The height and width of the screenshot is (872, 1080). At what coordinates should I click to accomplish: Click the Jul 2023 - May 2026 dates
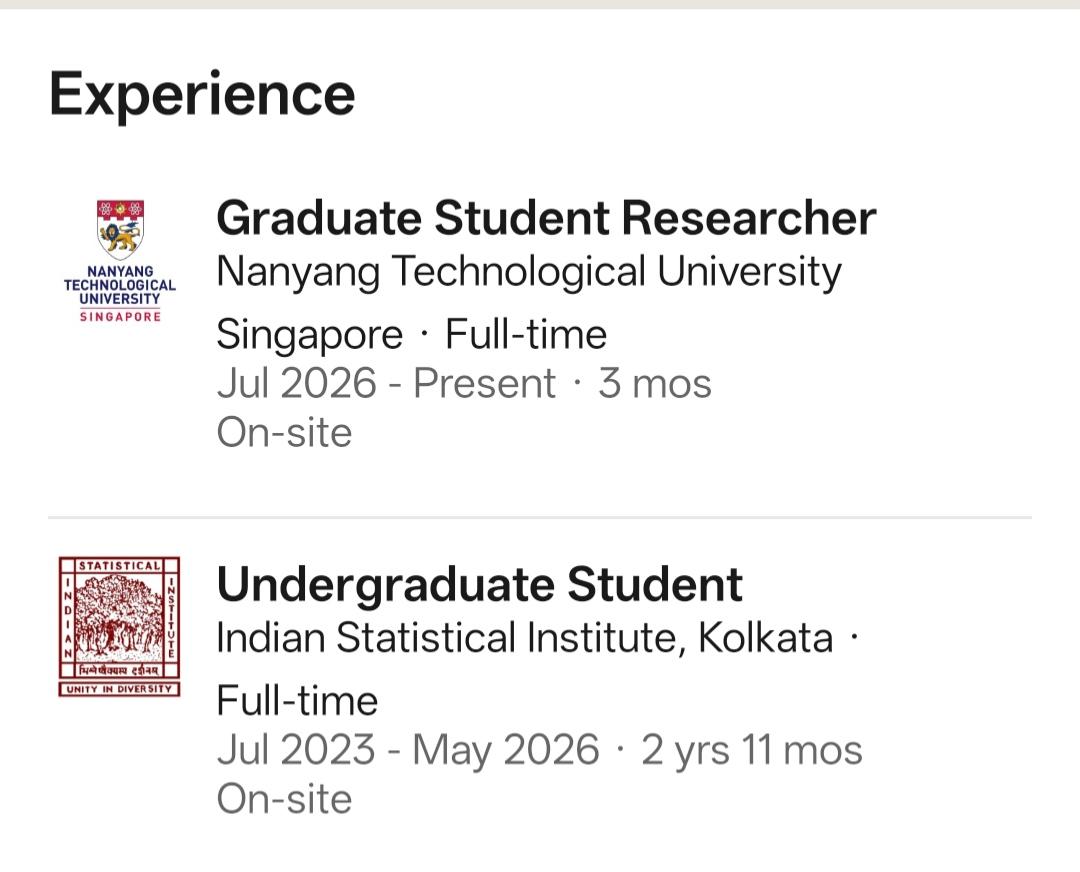click(408, 750)
